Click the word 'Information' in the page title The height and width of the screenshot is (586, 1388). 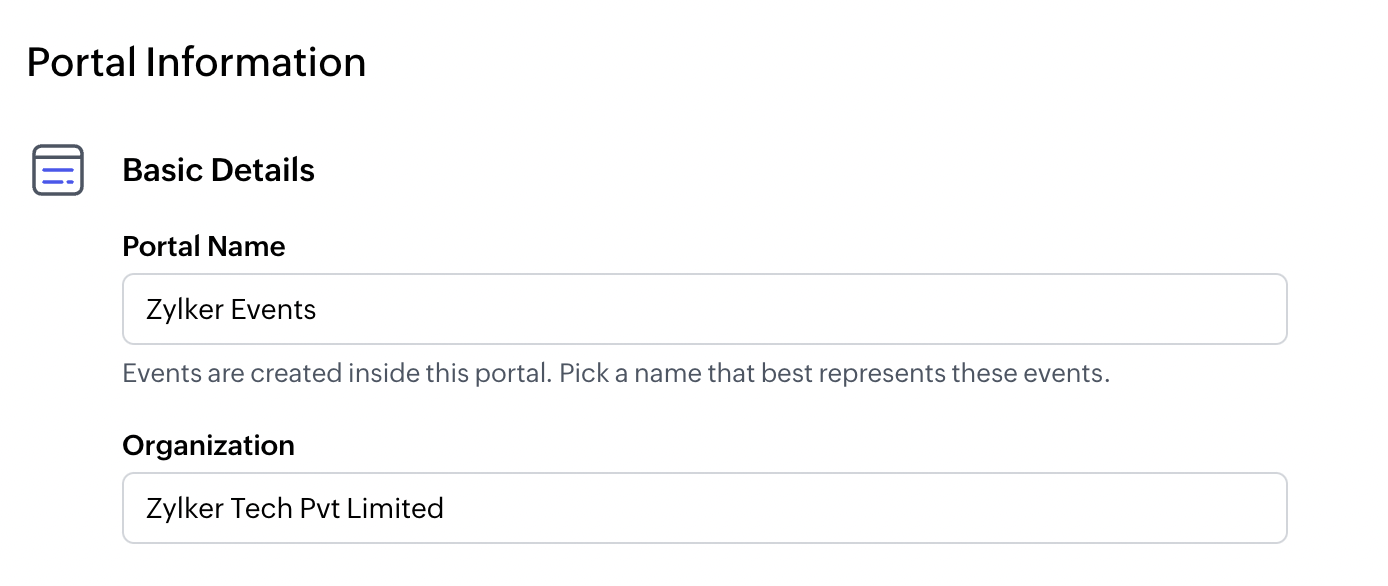coord(256,62)
